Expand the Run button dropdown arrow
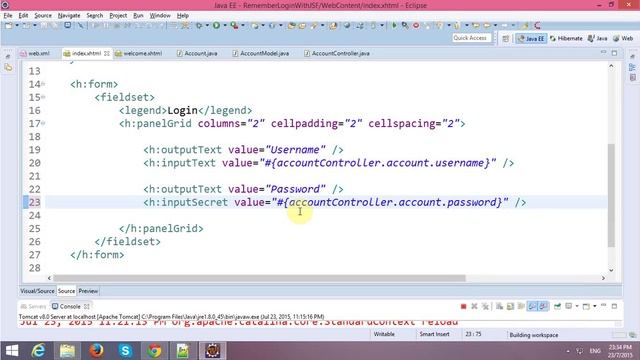 225,25
